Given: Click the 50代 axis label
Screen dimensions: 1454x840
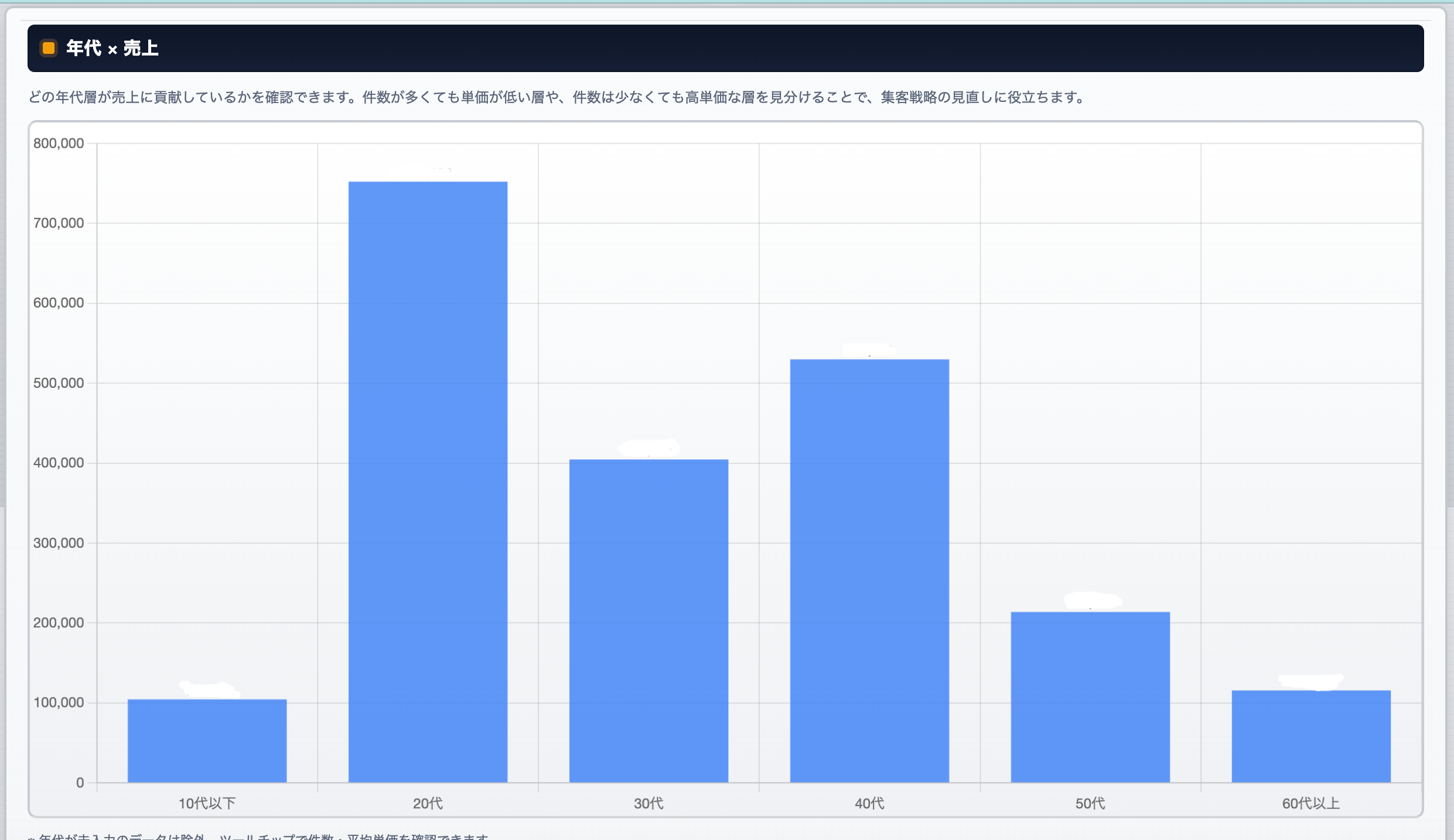Looking at the screenshot, I should click(1090, 804).
